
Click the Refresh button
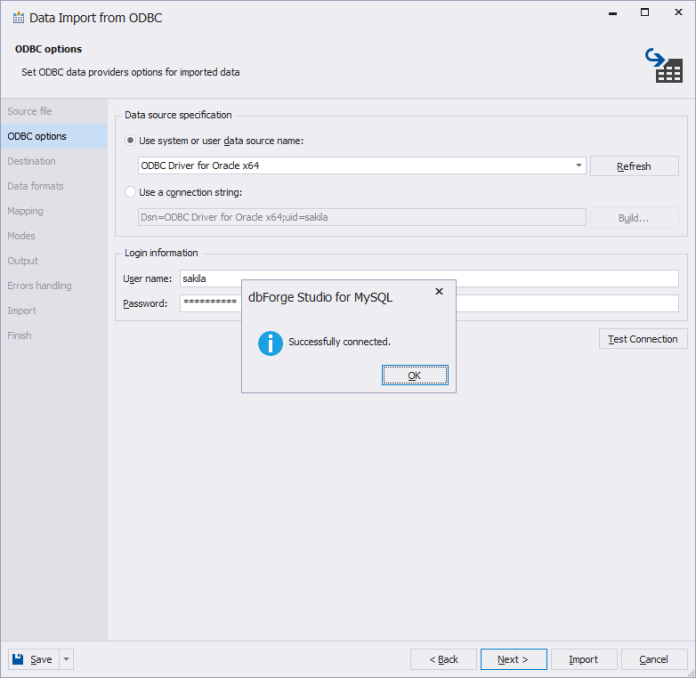634,166
